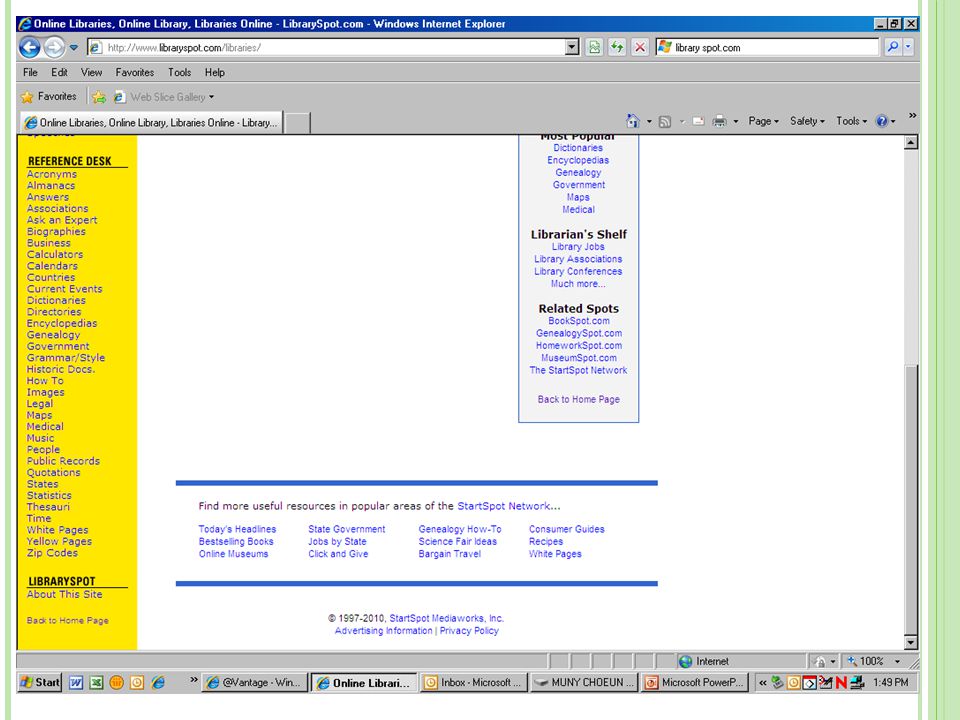
Task: Expand the address bar history dropdown
Action: pyautogui.click(x=572, y=47)
